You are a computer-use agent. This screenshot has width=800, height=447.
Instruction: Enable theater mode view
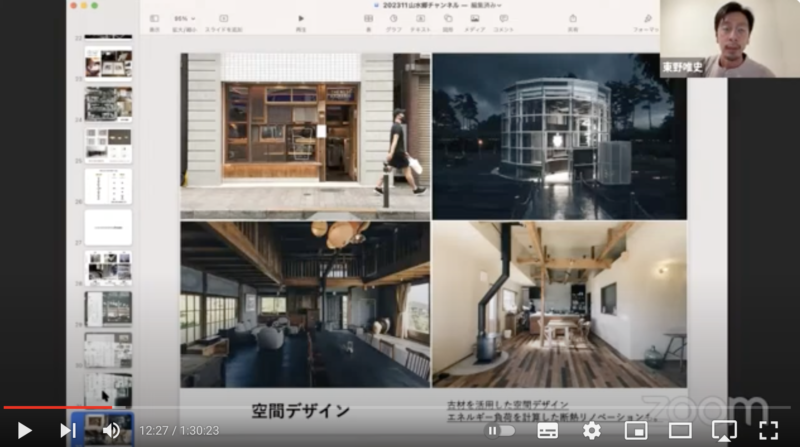[x=680, y=430]
